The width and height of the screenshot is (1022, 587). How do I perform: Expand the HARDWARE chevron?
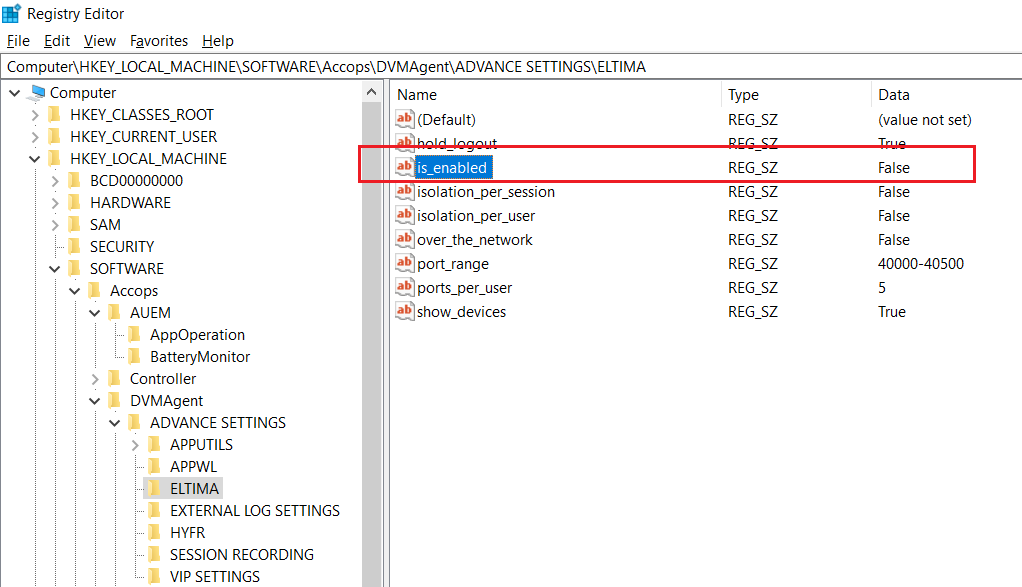tap(55, 203)
